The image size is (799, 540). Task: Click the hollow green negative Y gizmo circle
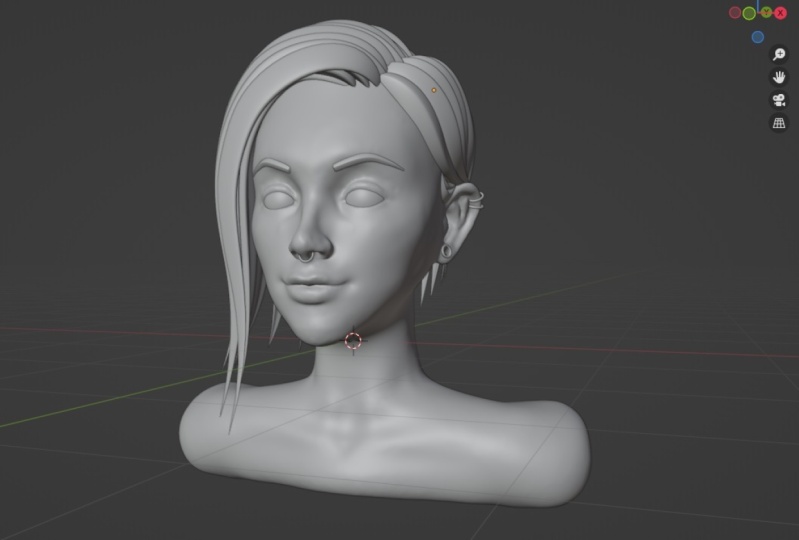(749, 13)
